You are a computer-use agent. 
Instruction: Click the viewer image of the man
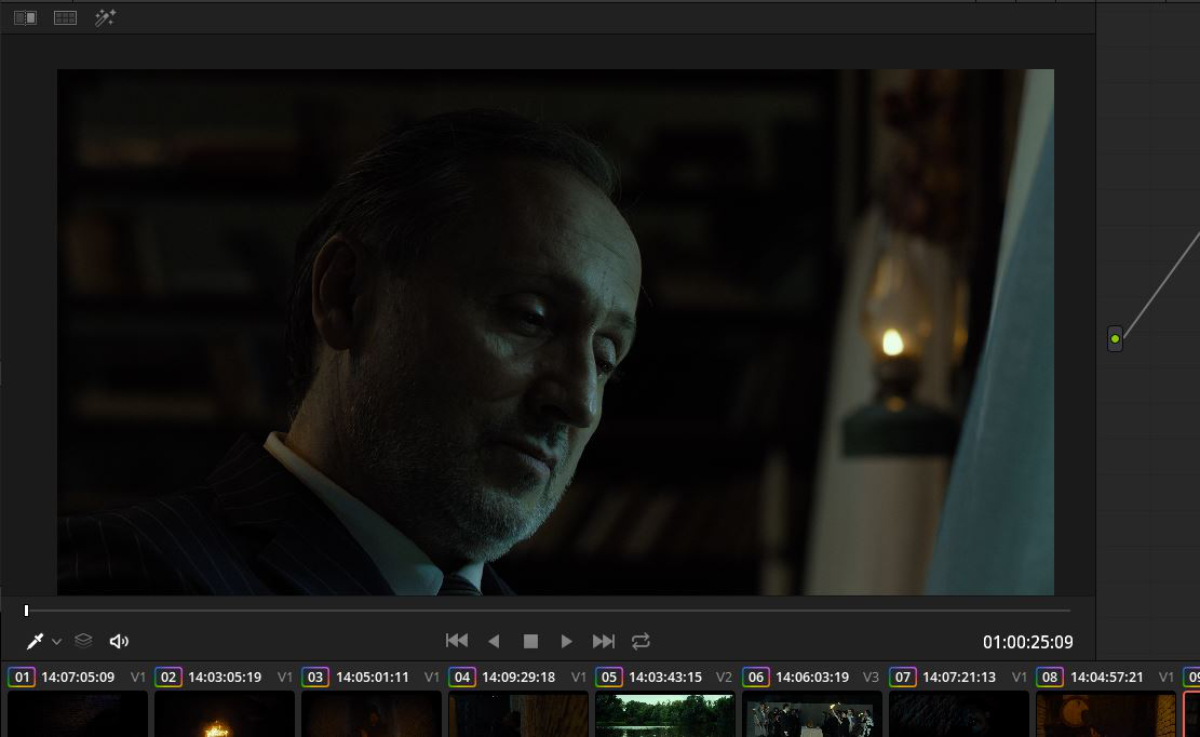coord(555,332)
